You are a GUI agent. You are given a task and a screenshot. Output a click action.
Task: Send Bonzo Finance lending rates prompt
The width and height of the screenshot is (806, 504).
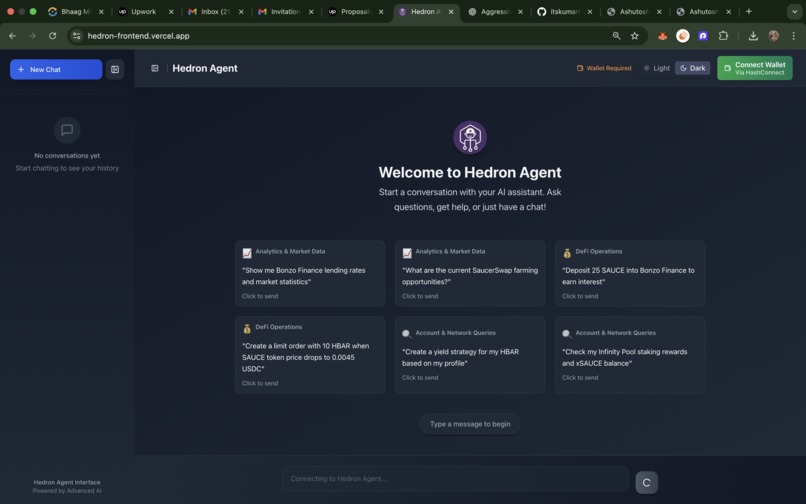pos(310,274)
